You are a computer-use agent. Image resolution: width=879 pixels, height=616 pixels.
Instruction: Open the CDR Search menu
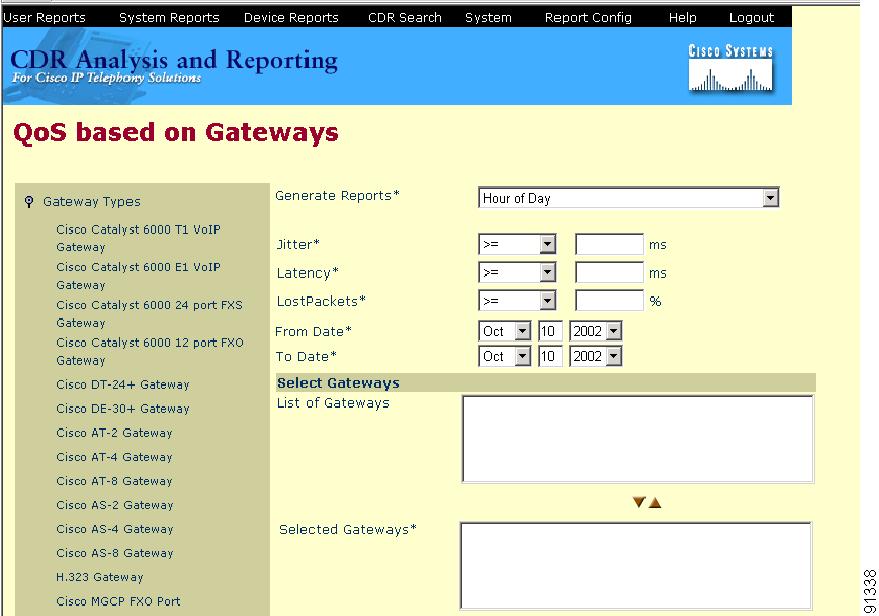405,17
